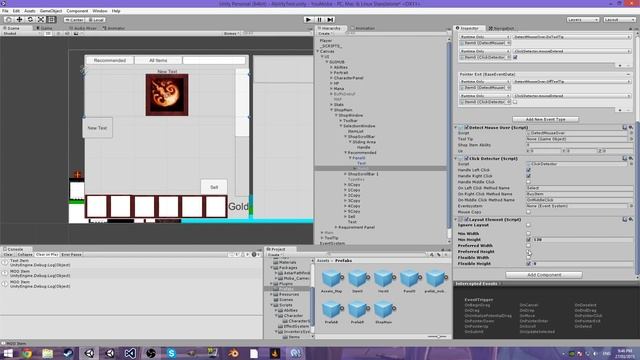Open the Layers dropdown
Image resolution: width=640 pixels, height=360 pixels.
point(582,20)
